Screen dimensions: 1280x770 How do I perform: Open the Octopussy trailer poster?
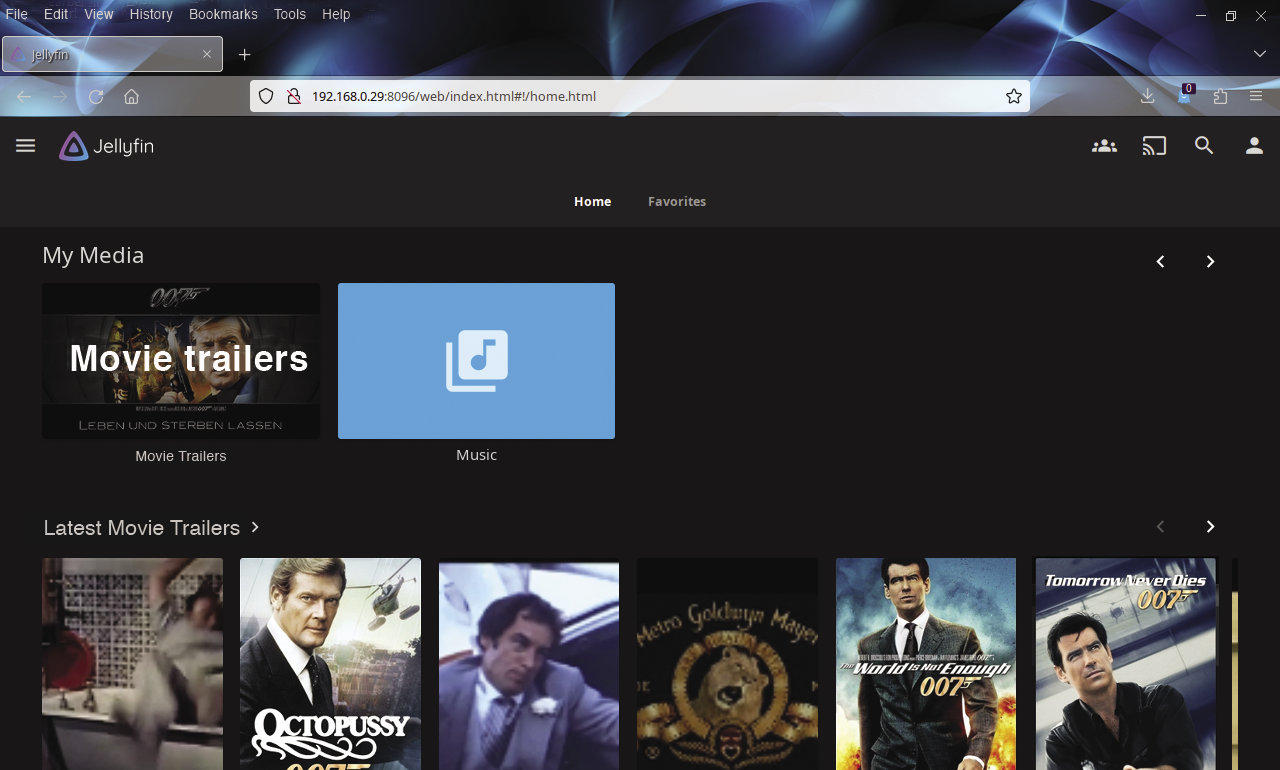tap(330, 664)
